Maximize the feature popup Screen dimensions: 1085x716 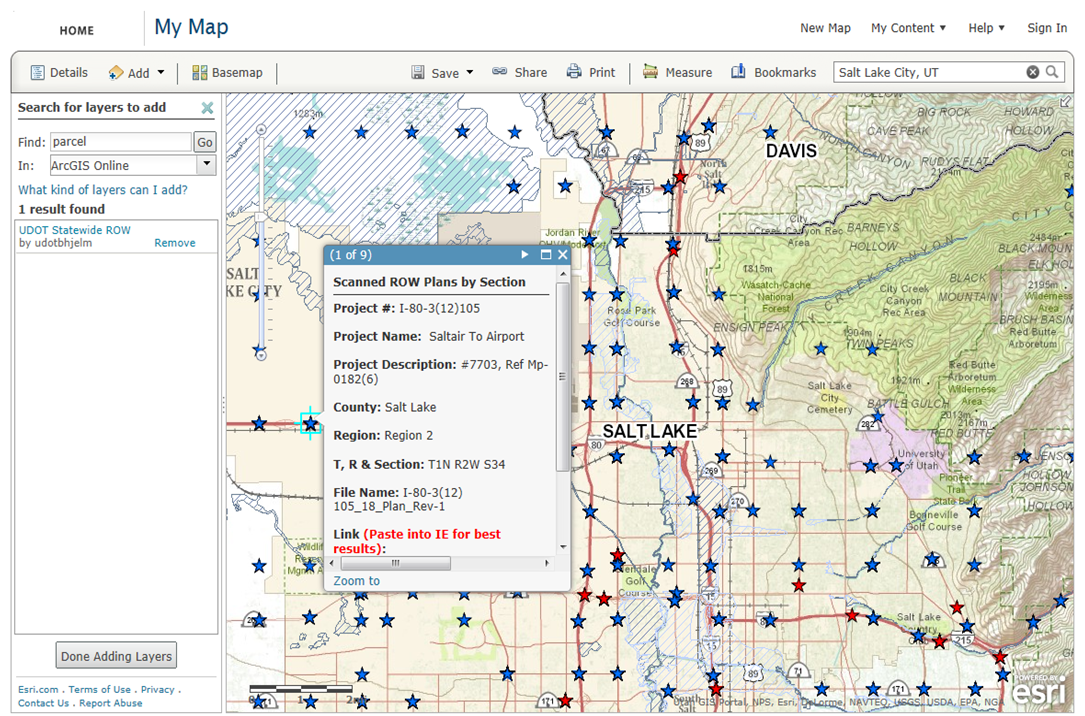(x=545, y=255)
